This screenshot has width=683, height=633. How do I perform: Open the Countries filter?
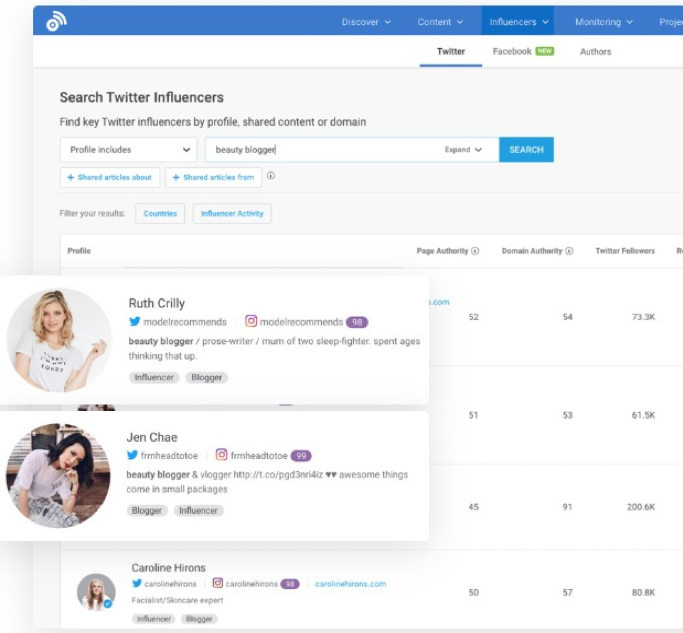tap(160, 213)
